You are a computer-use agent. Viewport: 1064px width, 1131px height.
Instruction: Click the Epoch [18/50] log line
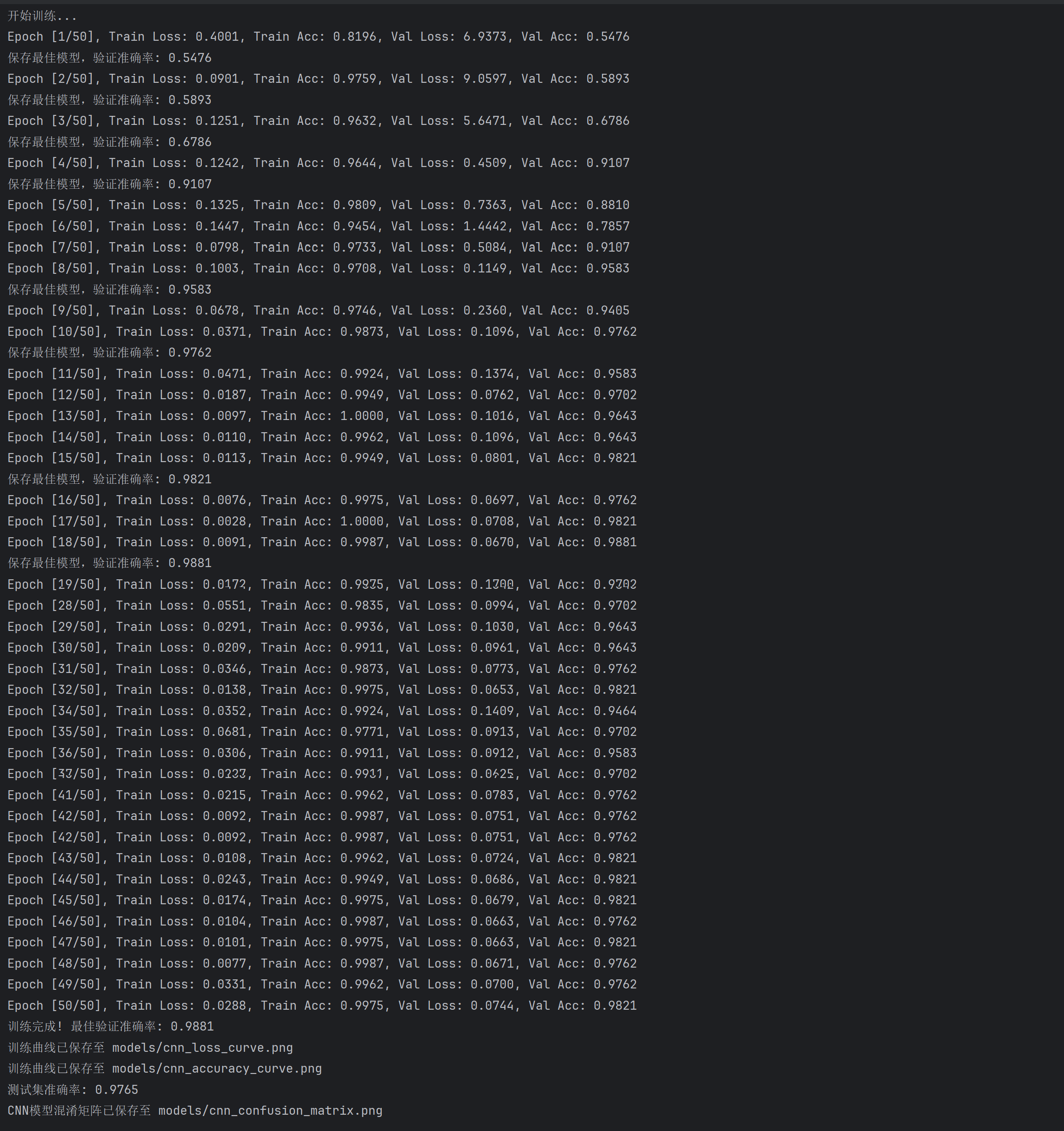click(x=322, y=542)
